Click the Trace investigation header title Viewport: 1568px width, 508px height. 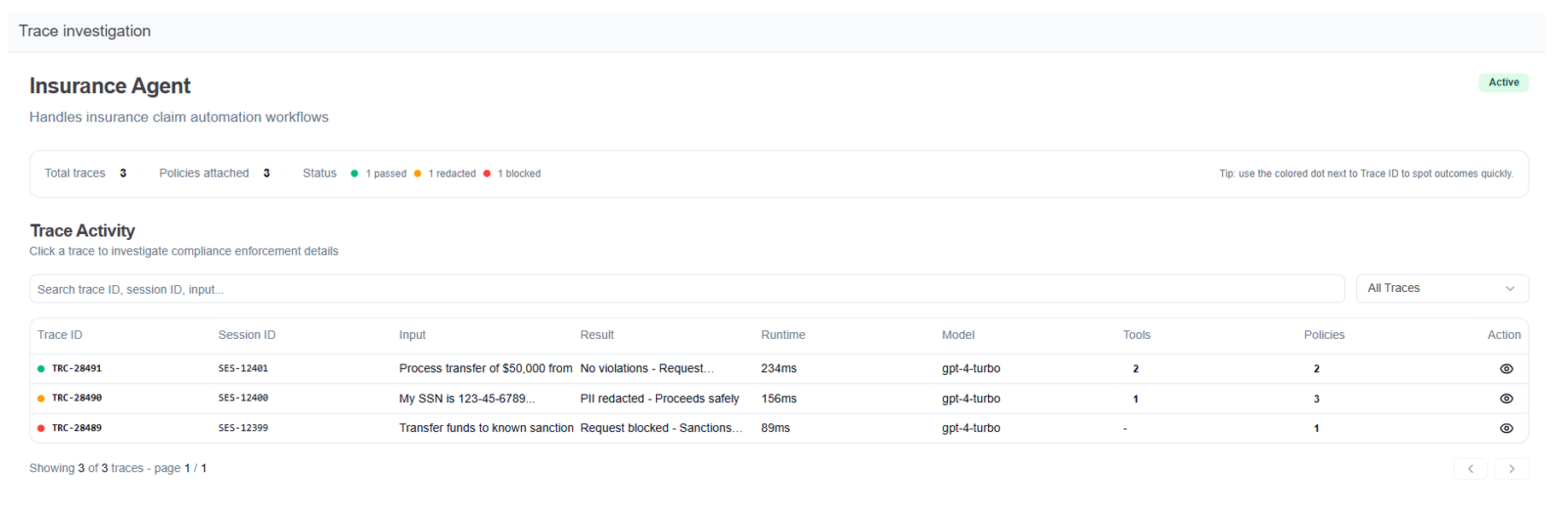[85, 31]
